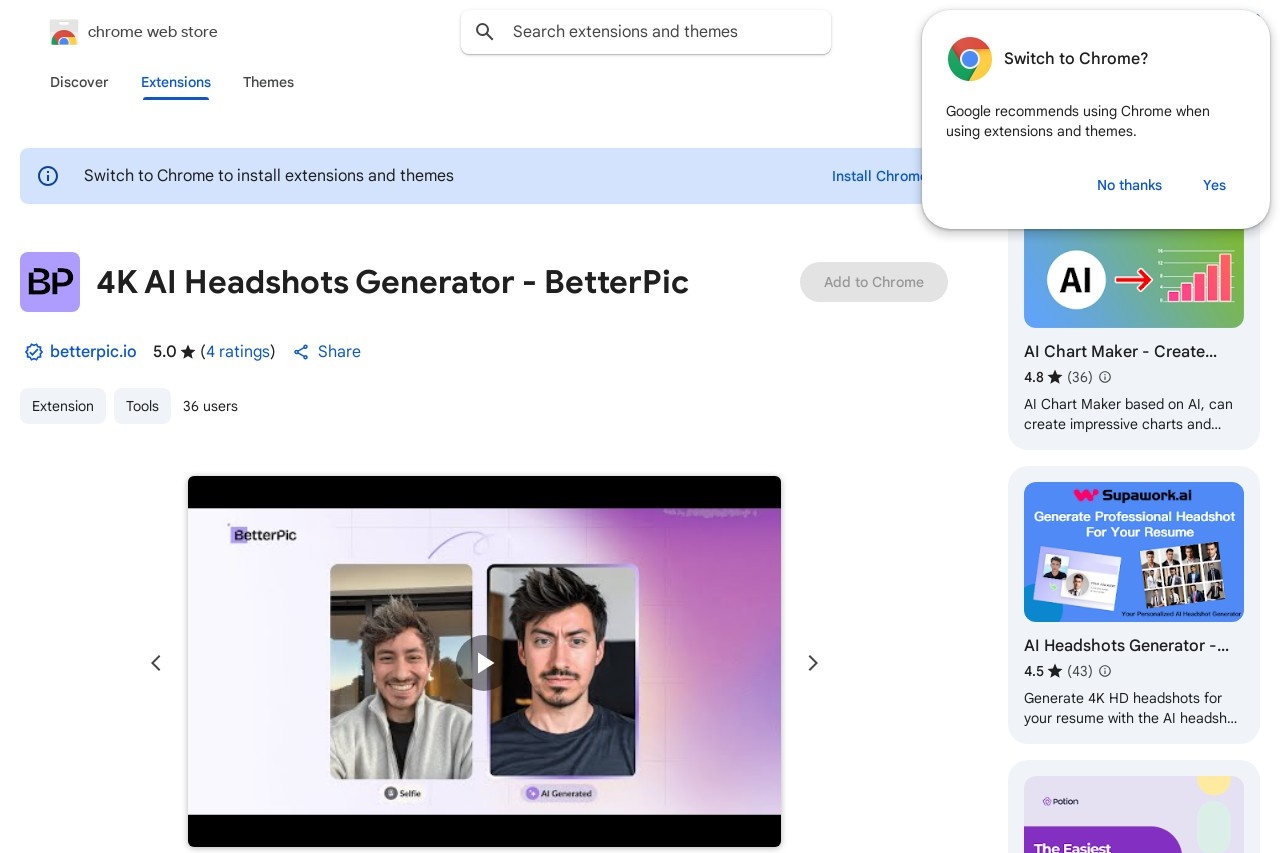Screen dimensions: 1280x853
Task: Click the Share icon
Action: point(301,352)
